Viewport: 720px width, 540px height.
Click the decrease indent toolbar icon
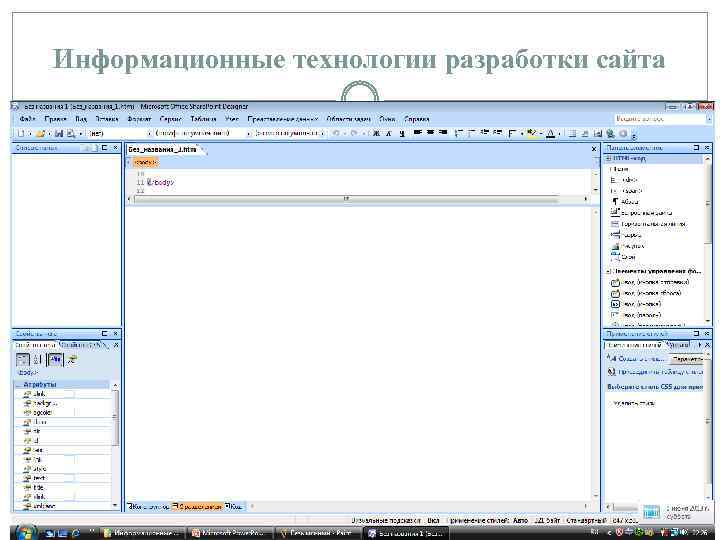(x=484, y=133)
